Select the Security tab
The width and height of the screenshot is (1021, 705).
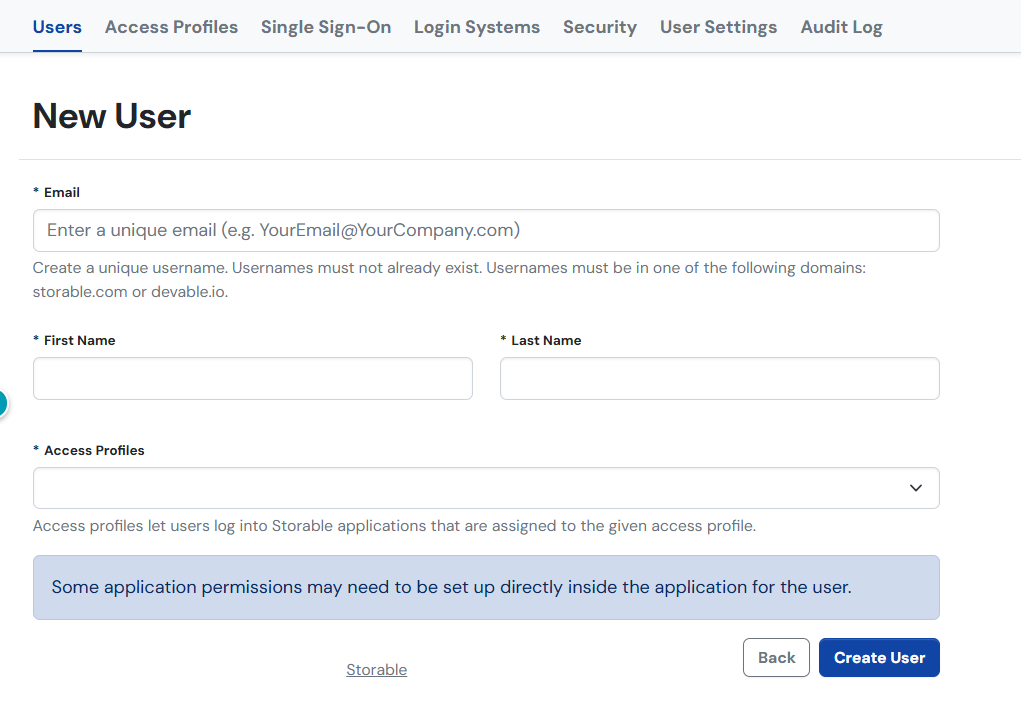[599, 27]
